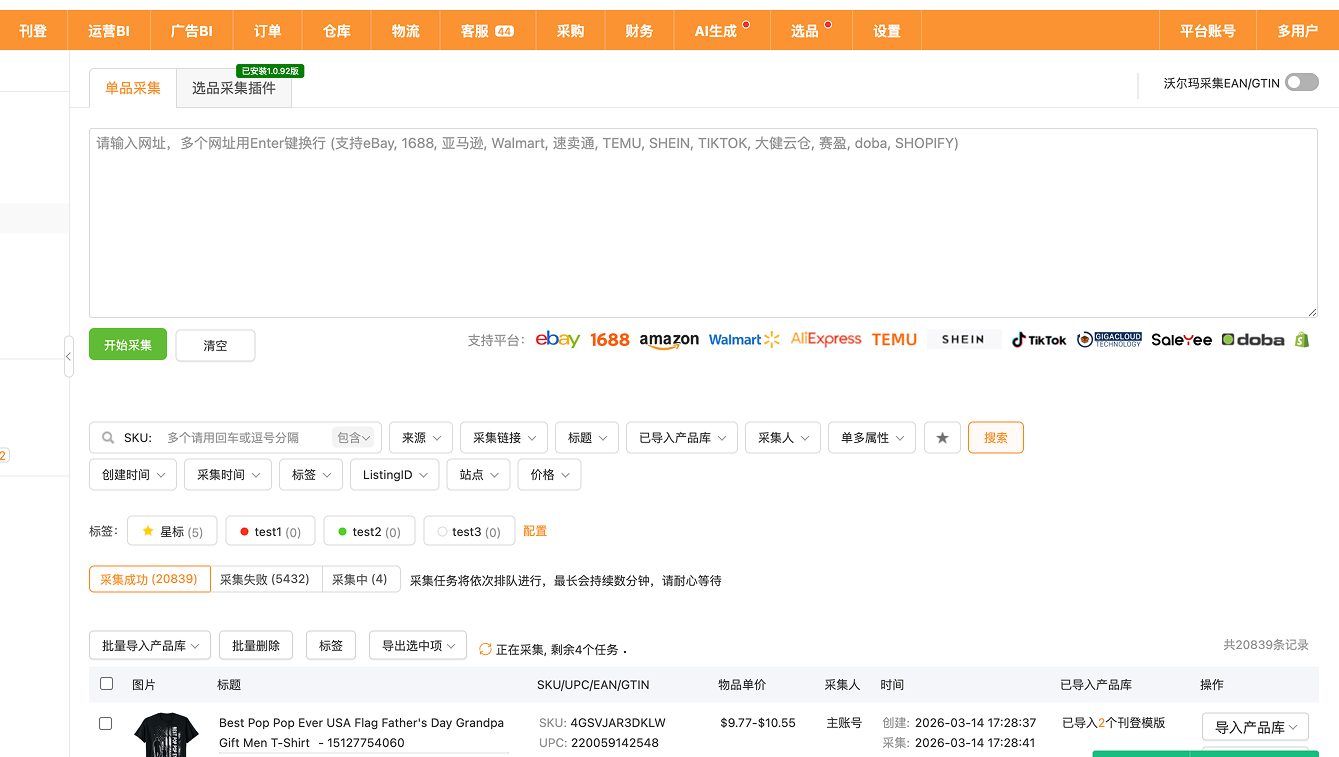
Task: Filter by the red test1 tag
Action: [270, 532]
